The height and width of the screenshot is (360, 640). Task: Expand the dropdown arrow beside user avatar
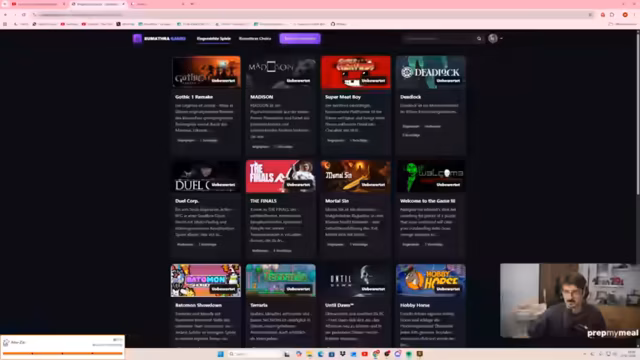click(x=501, y=38)
